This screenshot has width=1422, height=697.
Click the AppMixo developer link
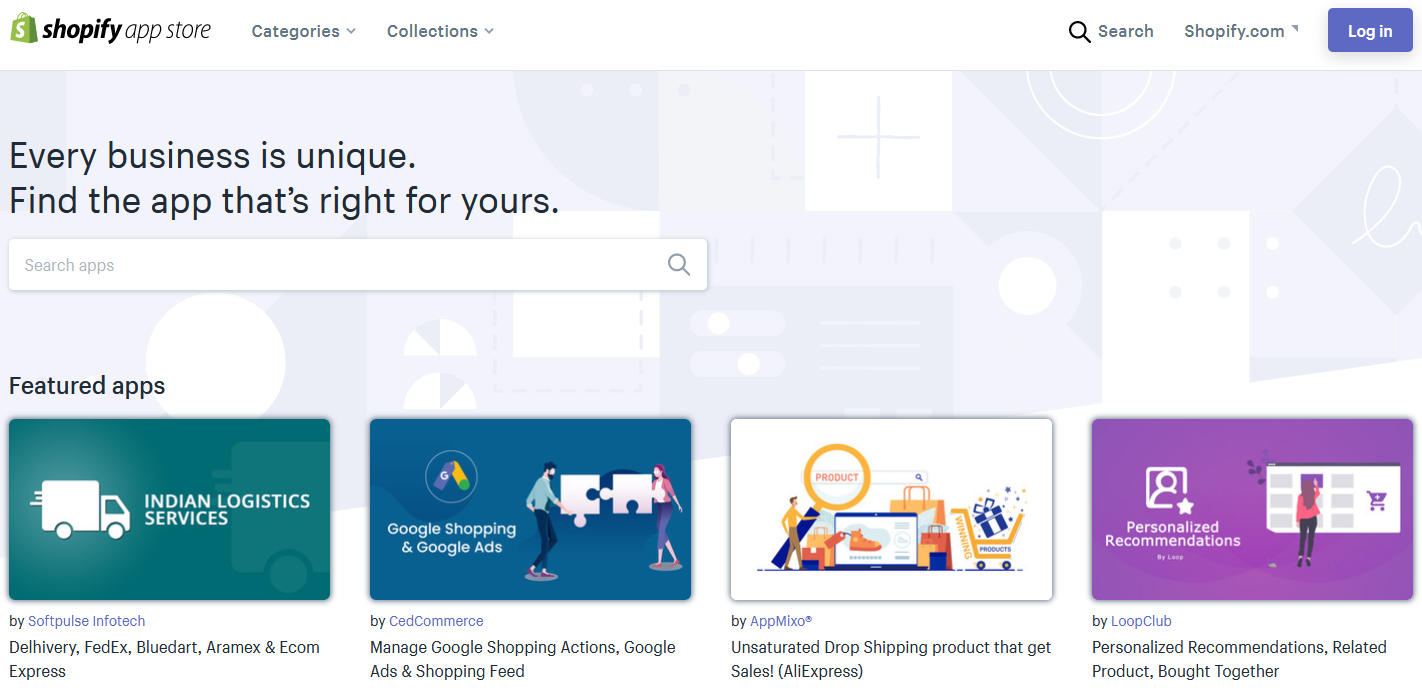[x=780, y=621]
